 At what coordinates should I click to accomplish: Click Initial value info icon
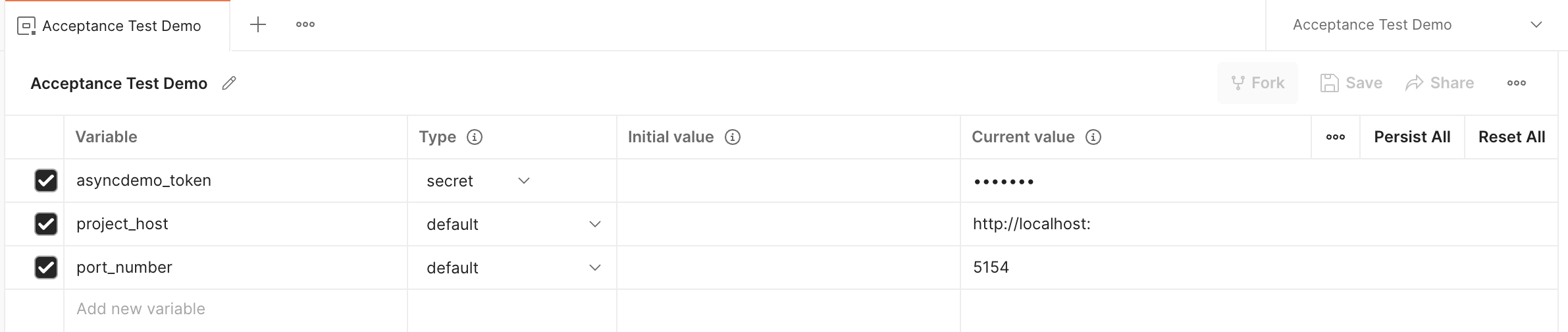732,137
